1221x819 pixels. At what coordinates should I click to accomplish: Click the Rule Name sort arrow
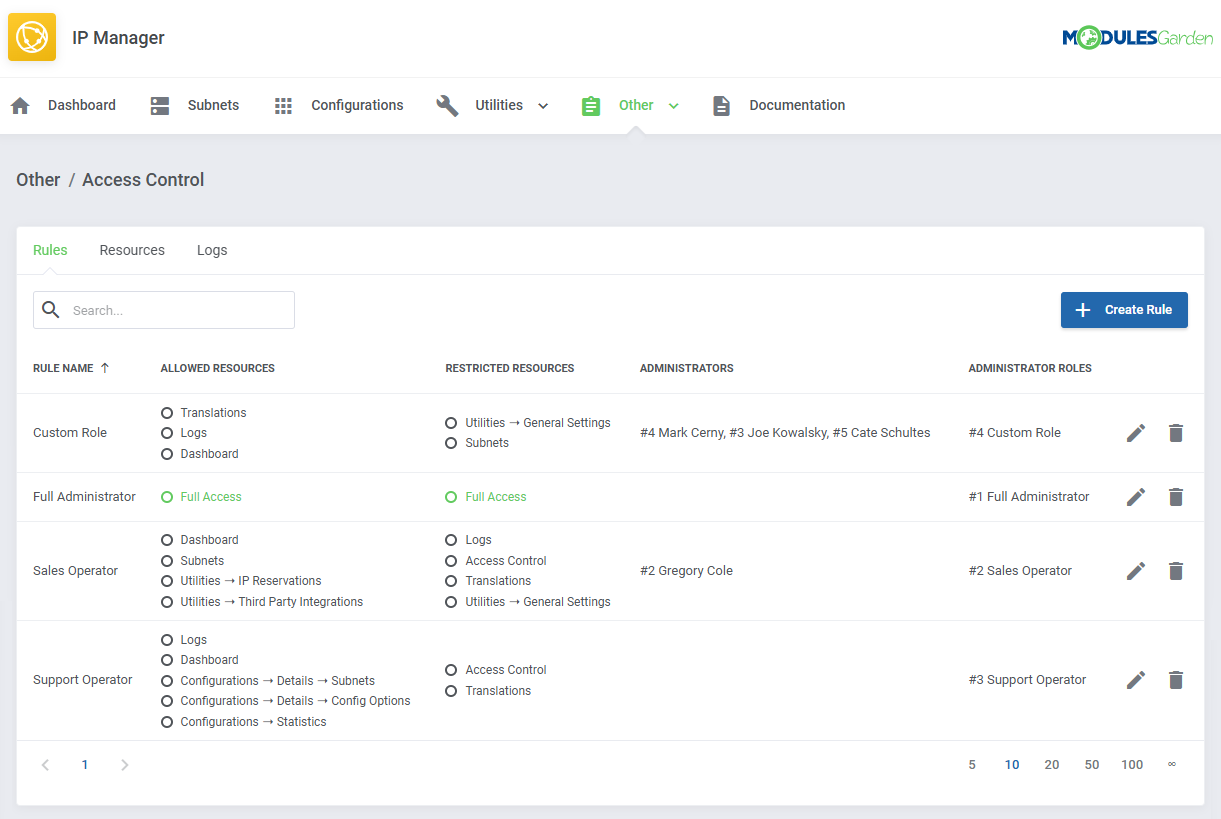click(x=104, y=368)
